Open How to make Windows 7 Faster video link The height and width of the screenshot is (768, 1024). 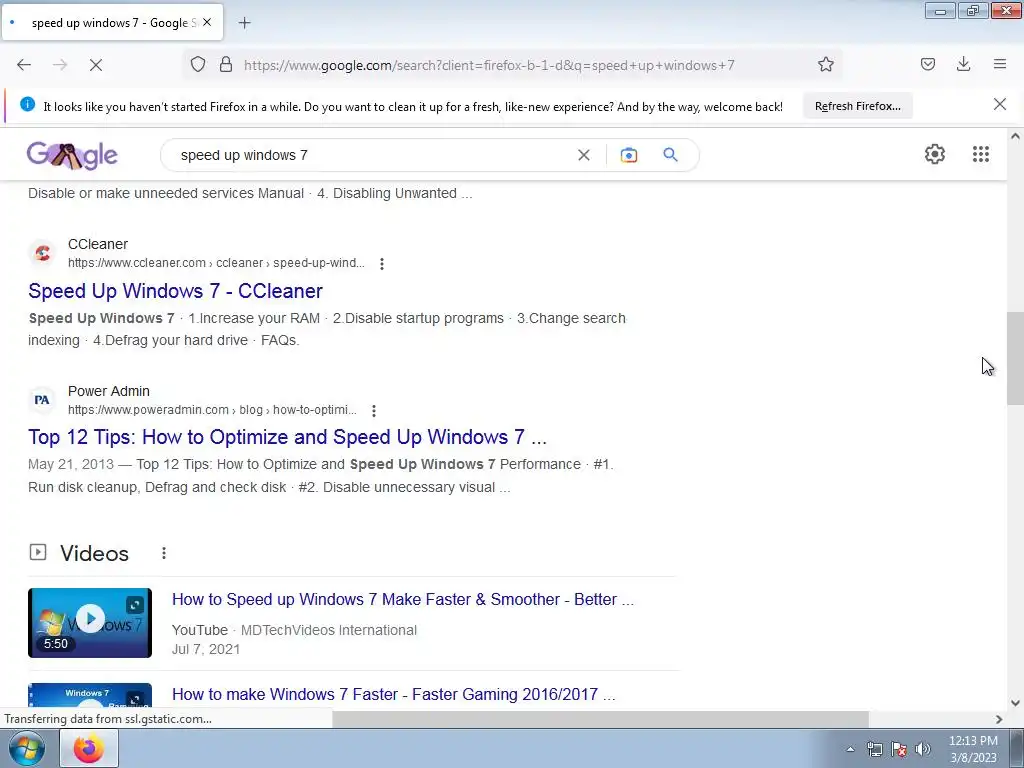[393, 694]
